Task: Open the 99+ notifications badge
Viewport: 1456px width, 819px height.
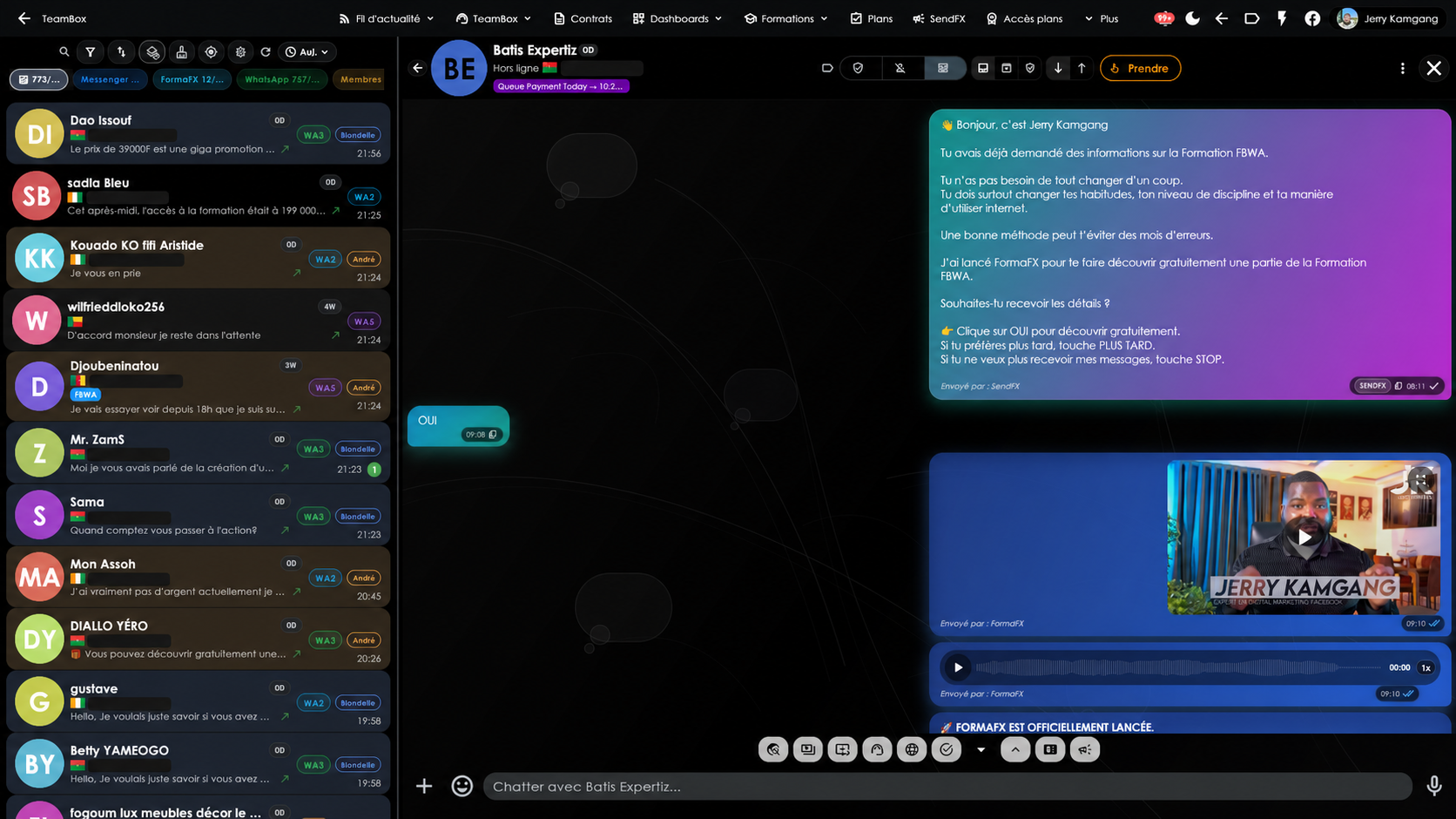Action: [x=1163, y=18]
